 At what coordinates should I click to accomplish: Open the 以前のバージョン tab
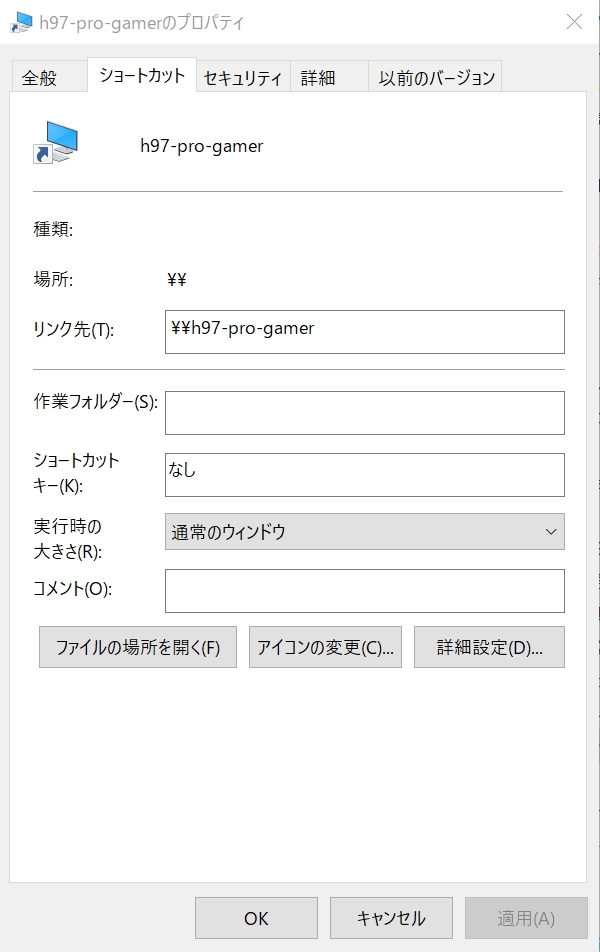(x=437, y=78)
